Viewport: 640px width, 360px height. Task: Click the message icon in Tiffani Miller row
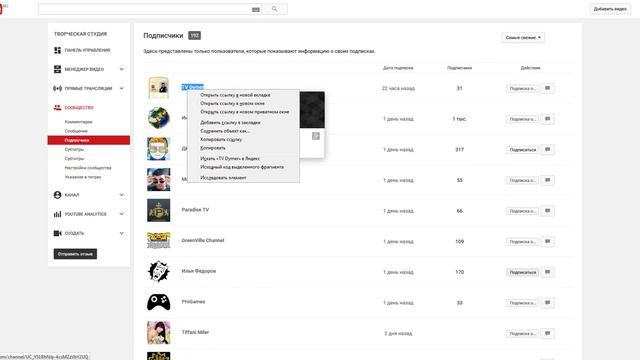547,333
